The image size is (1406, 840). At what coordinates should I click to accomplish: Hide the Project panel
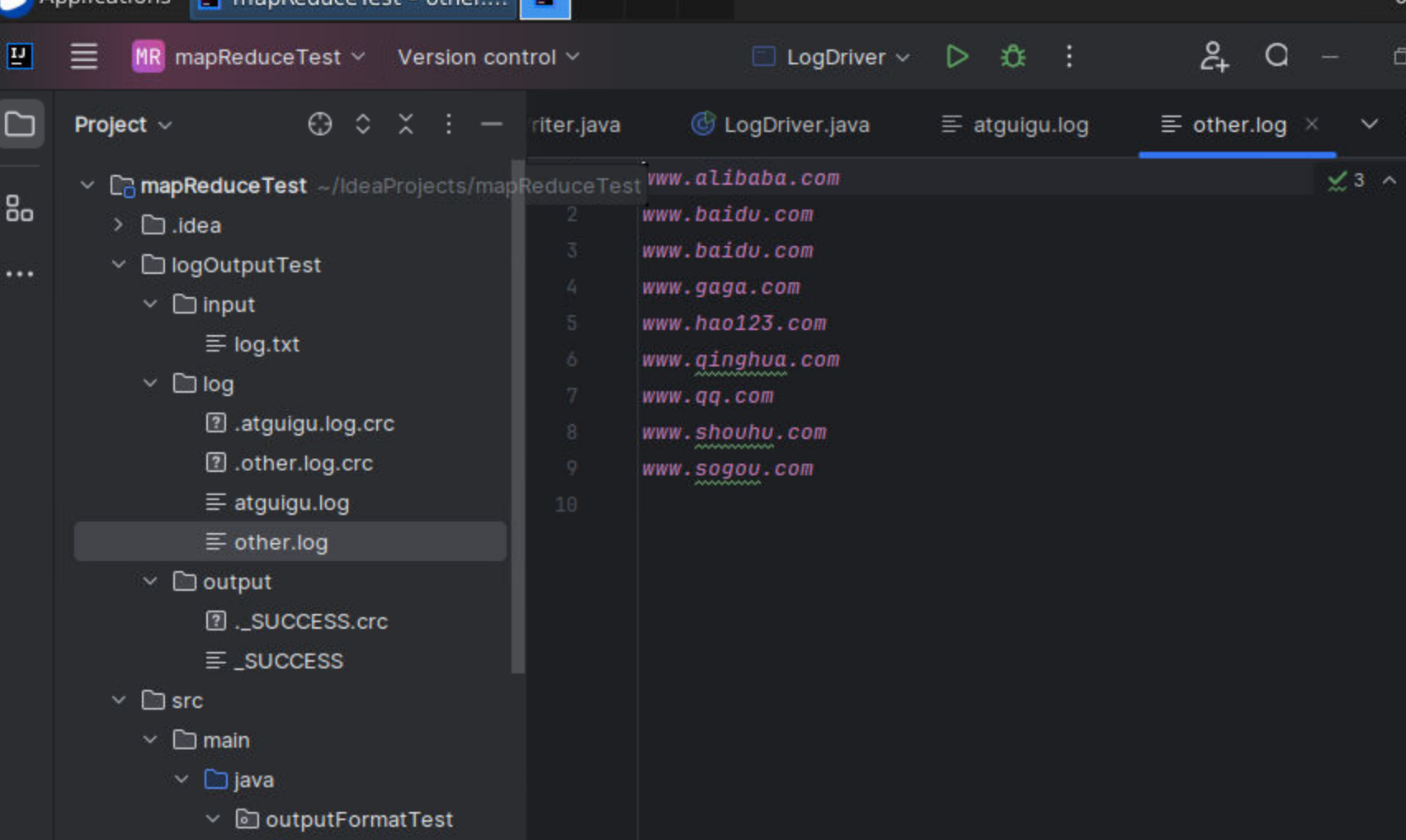coord(491,125)
